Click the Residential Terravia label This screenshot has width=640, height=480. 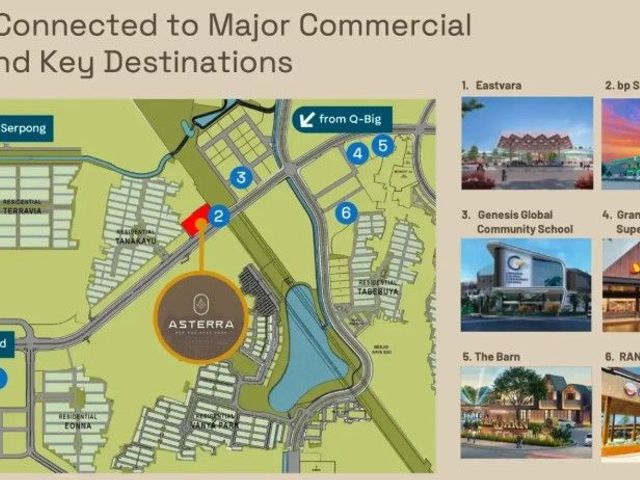coord(22,207)
